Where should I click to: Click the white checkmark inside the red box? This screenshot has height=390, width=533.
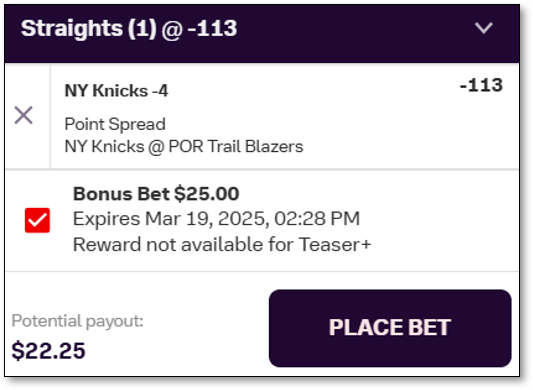pos(37,220)
